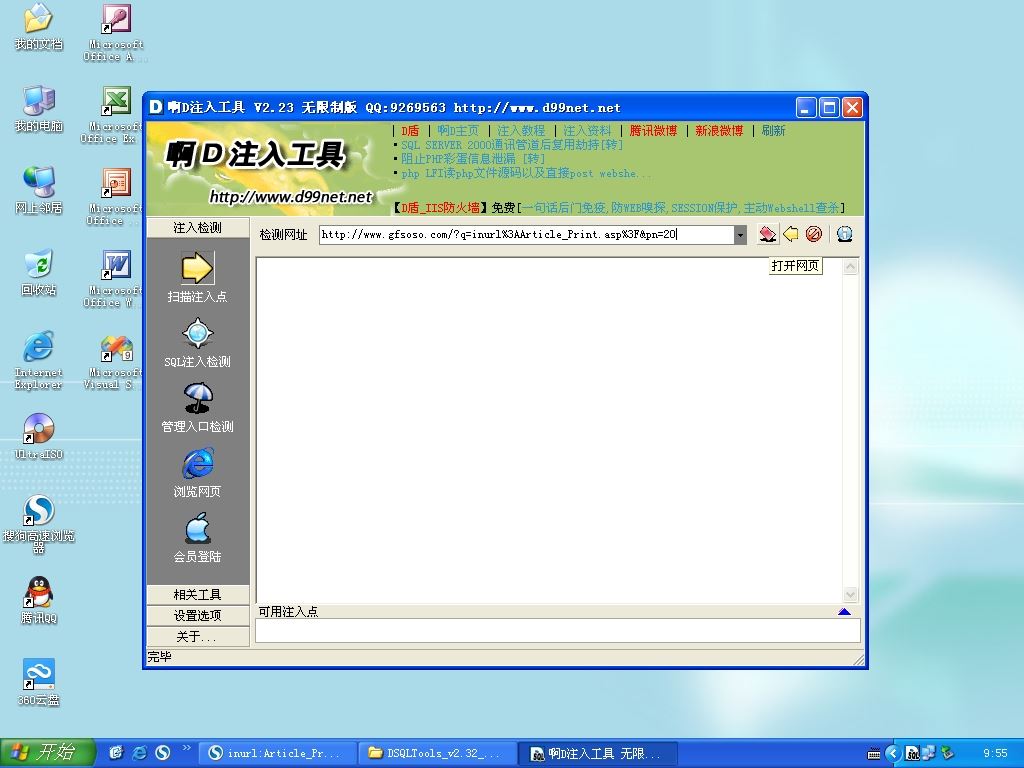Open the 注入资料 header link
Viewport: 1024px width, 768px height.
(x=587, y=131)
